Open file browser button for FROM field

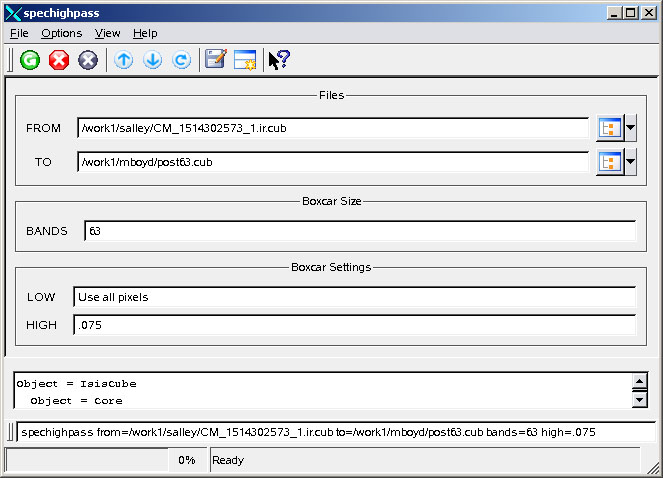608,128
